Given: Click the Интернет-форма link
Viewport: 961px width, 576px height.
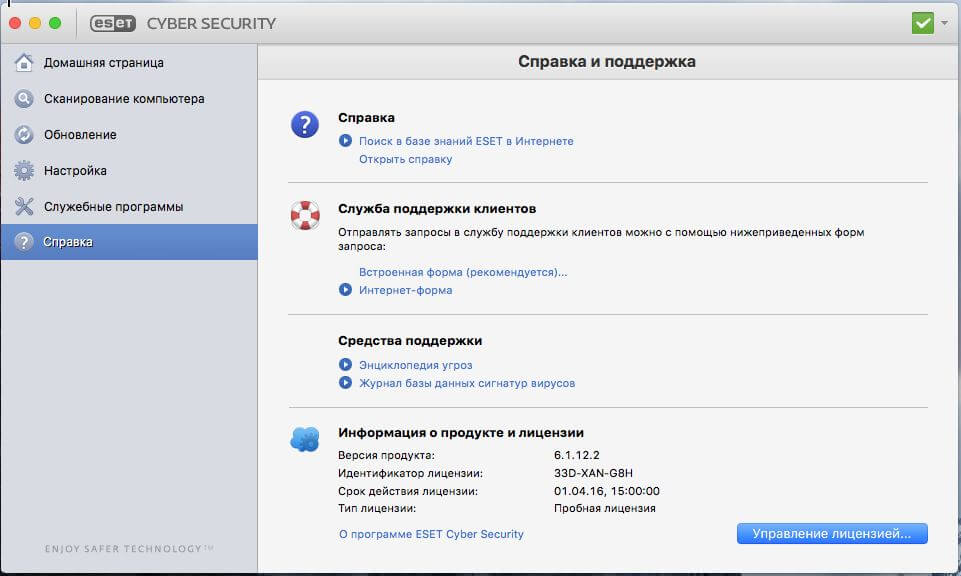Looking at the screenshot, I should pyautogui.click(x=406, y=290).
